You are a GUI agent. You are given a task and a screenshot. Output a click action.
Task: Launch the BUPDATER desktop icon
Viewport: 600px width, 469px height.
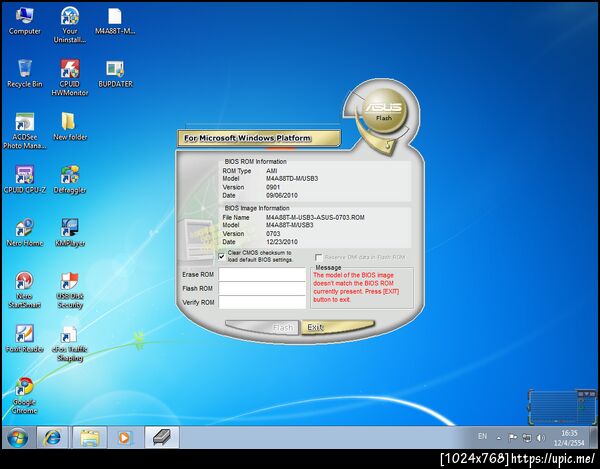(x=115, y=74)
